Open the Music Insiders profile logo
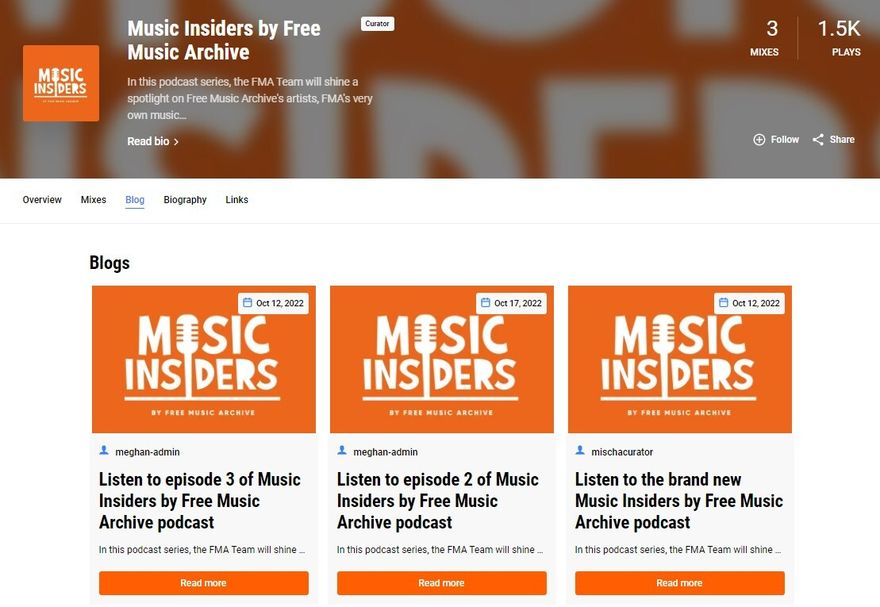Screen dimensions: 880x607 click(61, 83)
